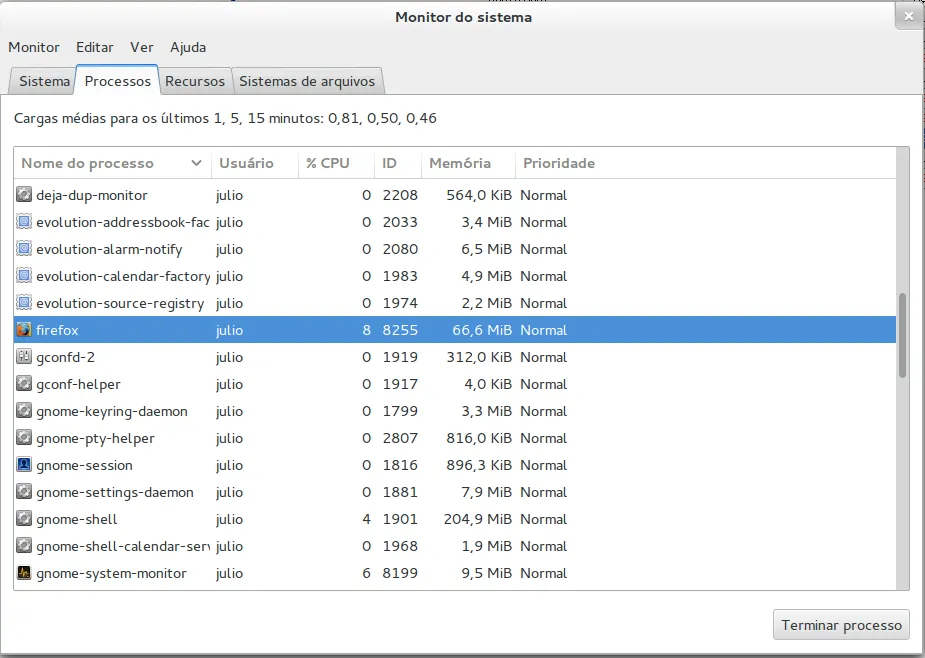Open the Editar menu

[95, 47]
